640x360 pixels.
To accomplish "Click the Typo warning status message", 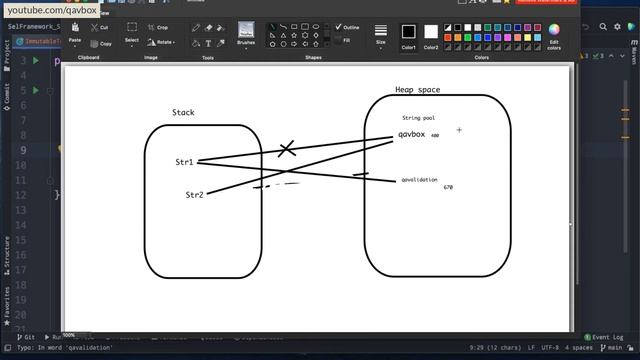I will (x=64, y=348).
